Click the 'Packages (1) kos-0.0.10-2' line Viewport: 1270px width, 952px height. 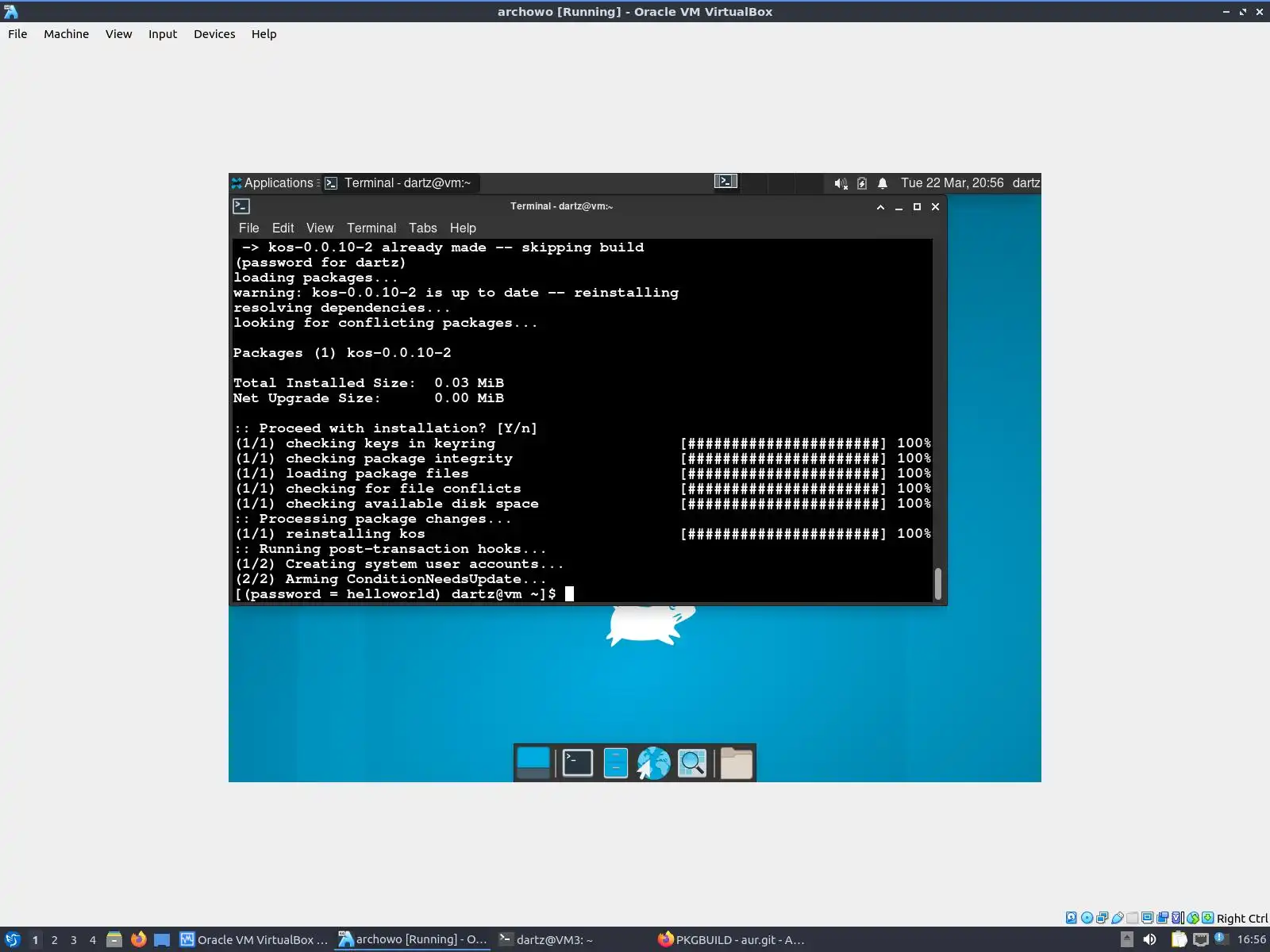click(342, 353)
